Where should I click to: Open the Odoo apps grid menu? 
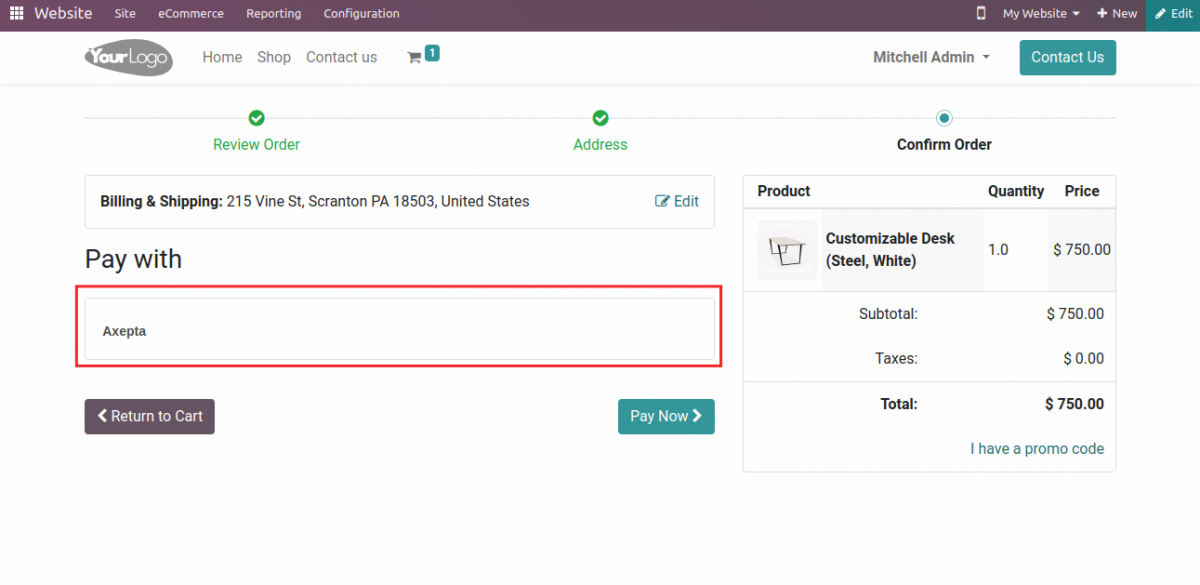[15, 13]
